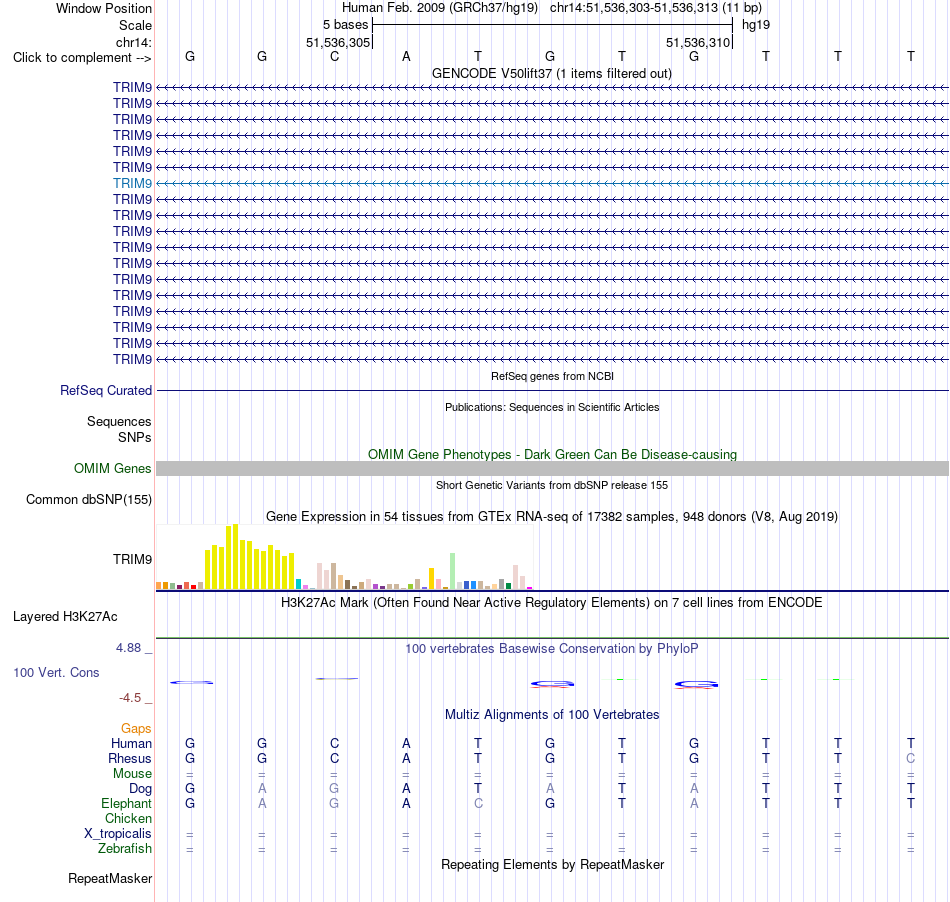
Task: Click the 'Human' species label
Action: [x=131, y=743]
